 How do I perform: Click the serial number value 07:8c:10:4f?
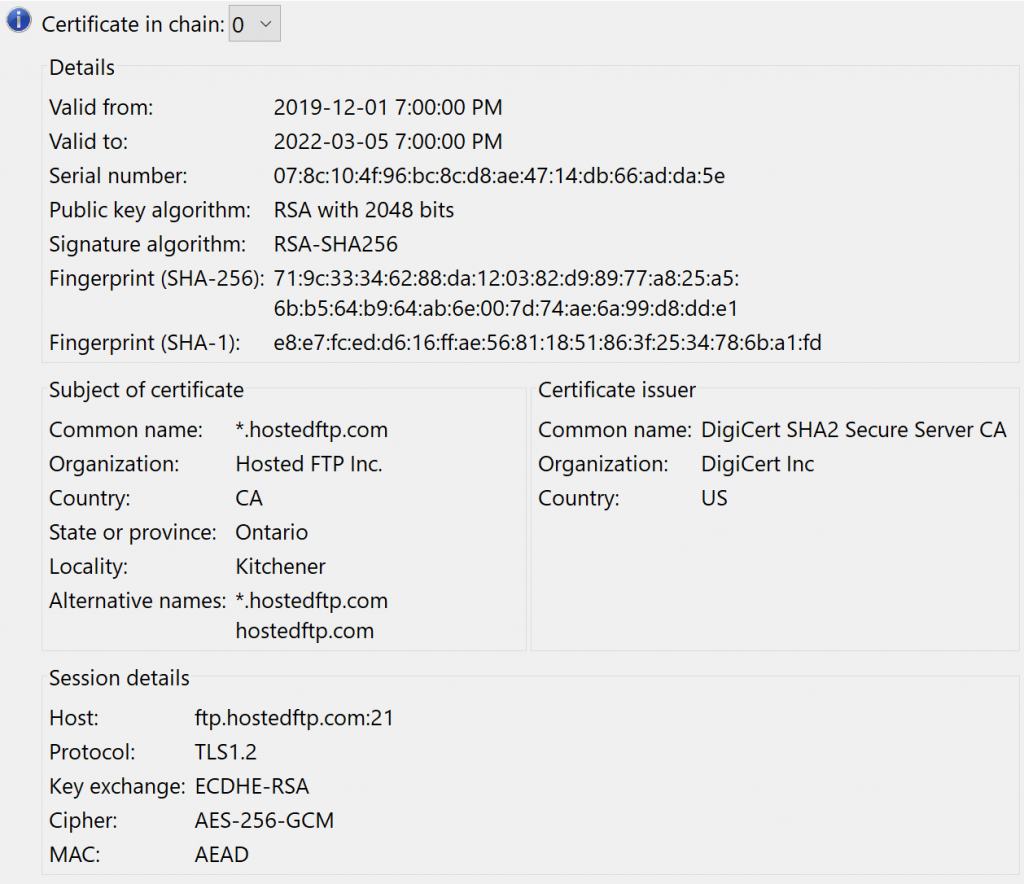tap(499, 176)
